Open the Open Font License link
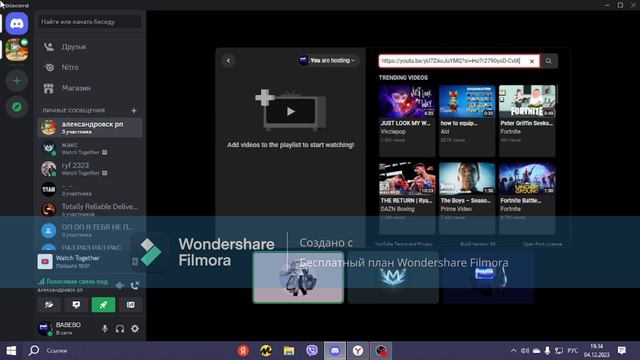 coord(542,244)
